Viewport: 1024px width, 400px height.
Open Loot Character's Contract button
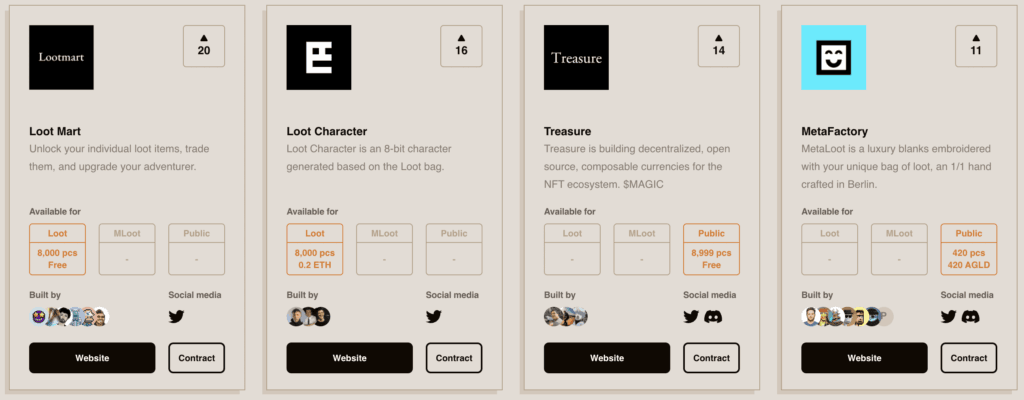pos(454,358)
